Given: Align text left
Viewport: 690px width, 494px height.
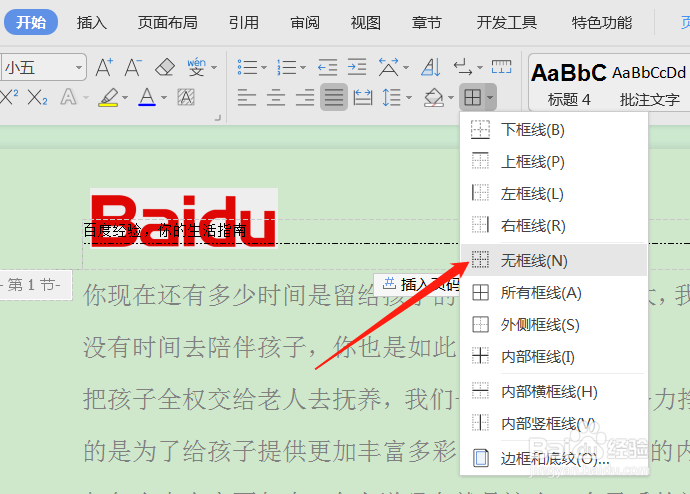Looking at the screenshot, I should 246,97.
